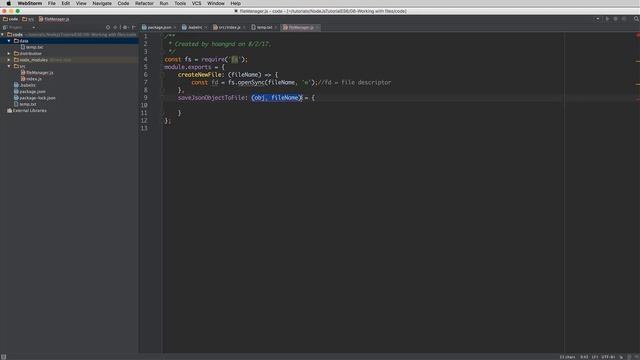Close the fileManager.js editor tab

click(318, 27)
